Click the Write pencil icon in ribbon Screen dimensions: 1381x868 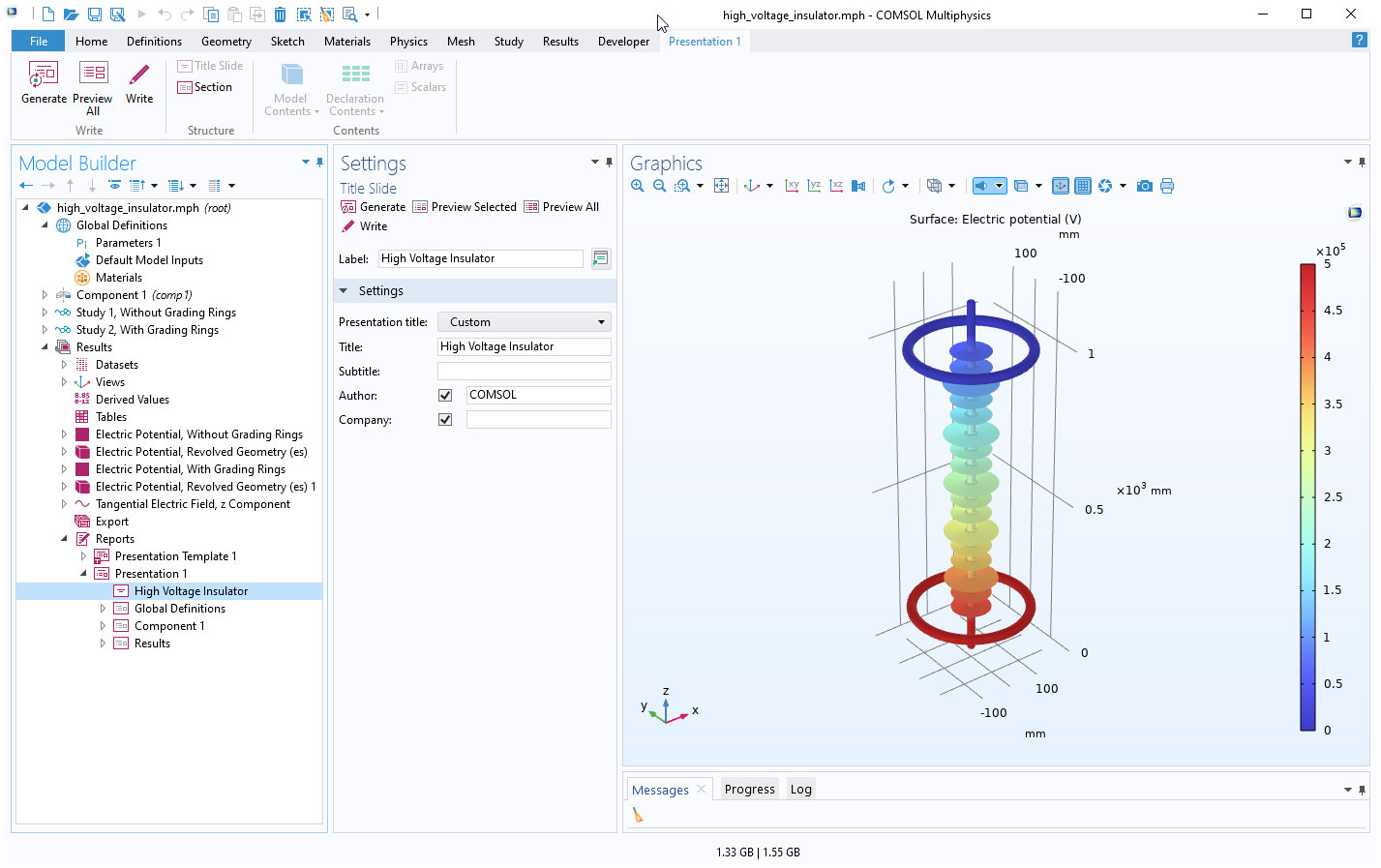tap(139, 75)
